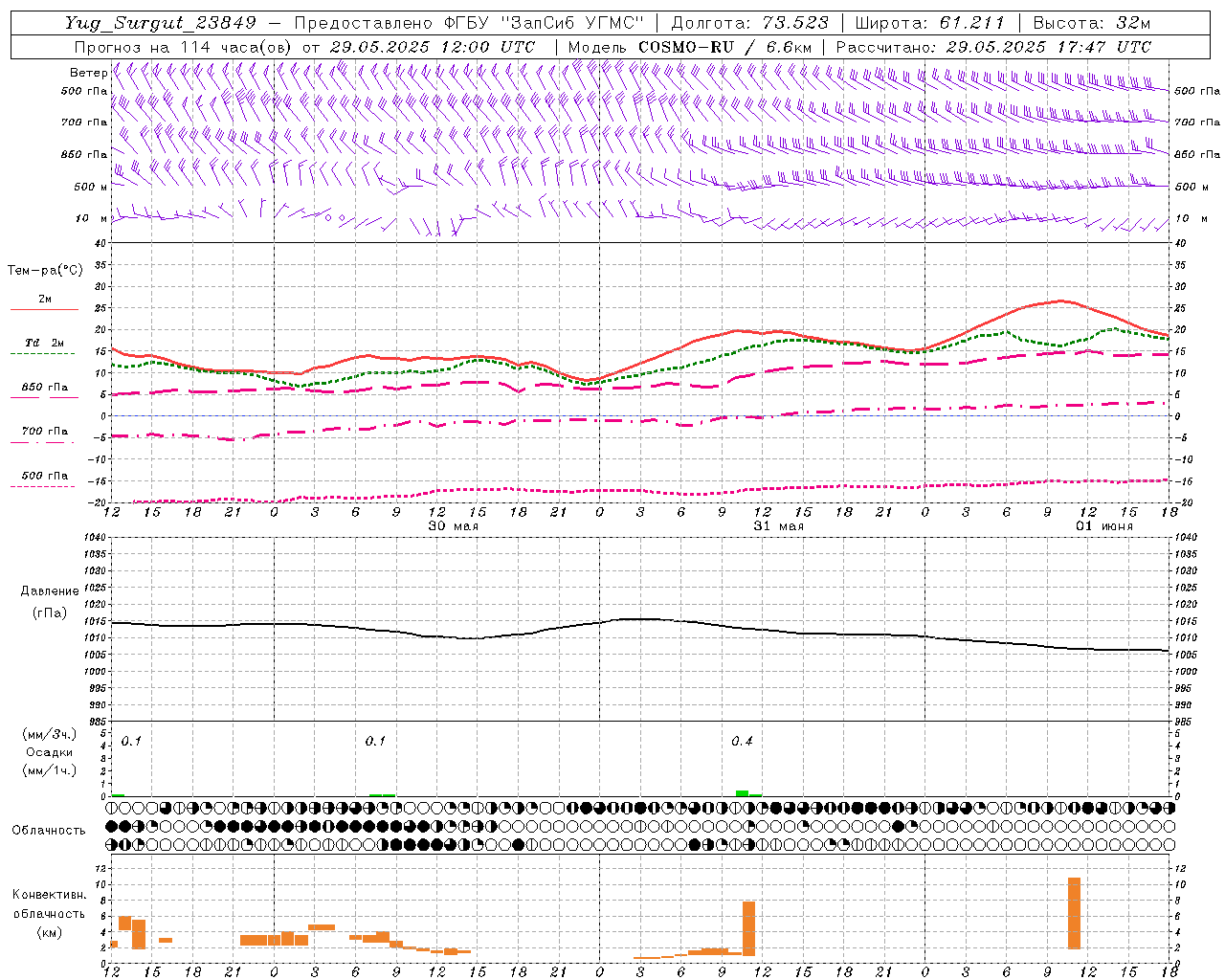
Task: Click the station name Yug_Surgut_23849
Action: (x=161, y=23)
